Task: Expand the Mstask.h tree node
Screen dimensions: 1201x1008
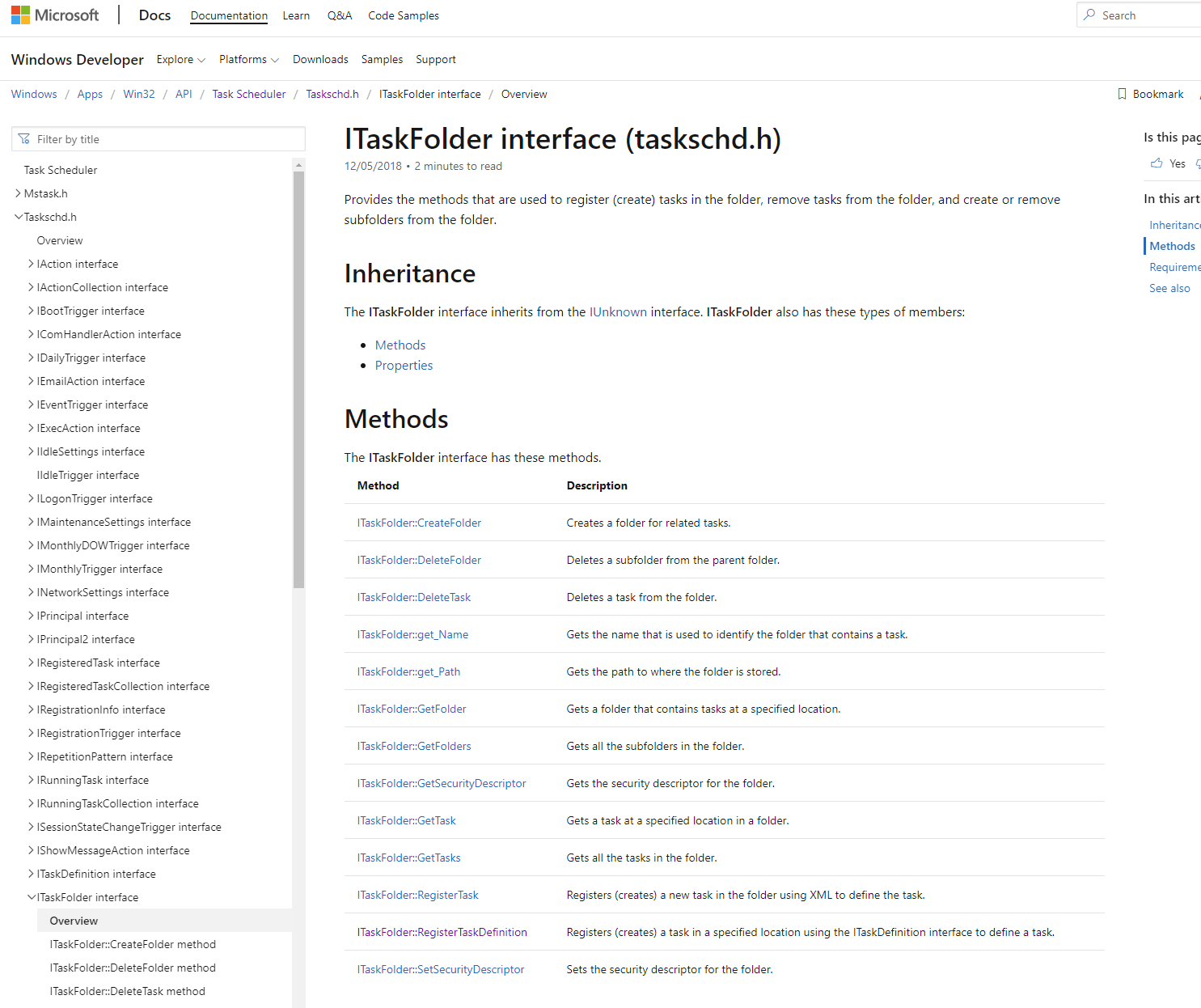Action: (18, 193)
